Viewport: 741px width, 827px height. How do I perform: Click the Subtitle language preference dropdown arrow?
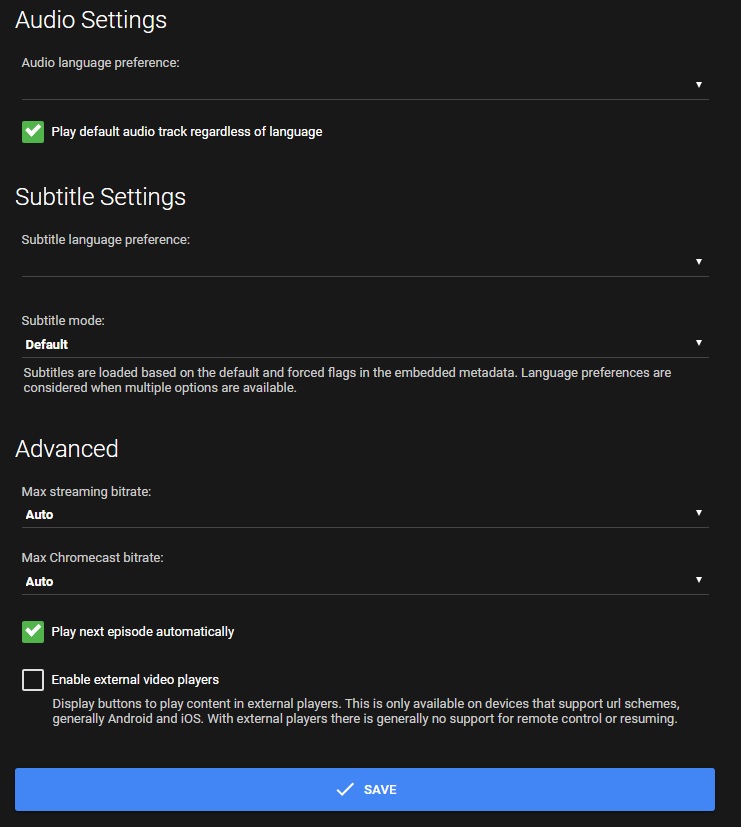(698, 262)
